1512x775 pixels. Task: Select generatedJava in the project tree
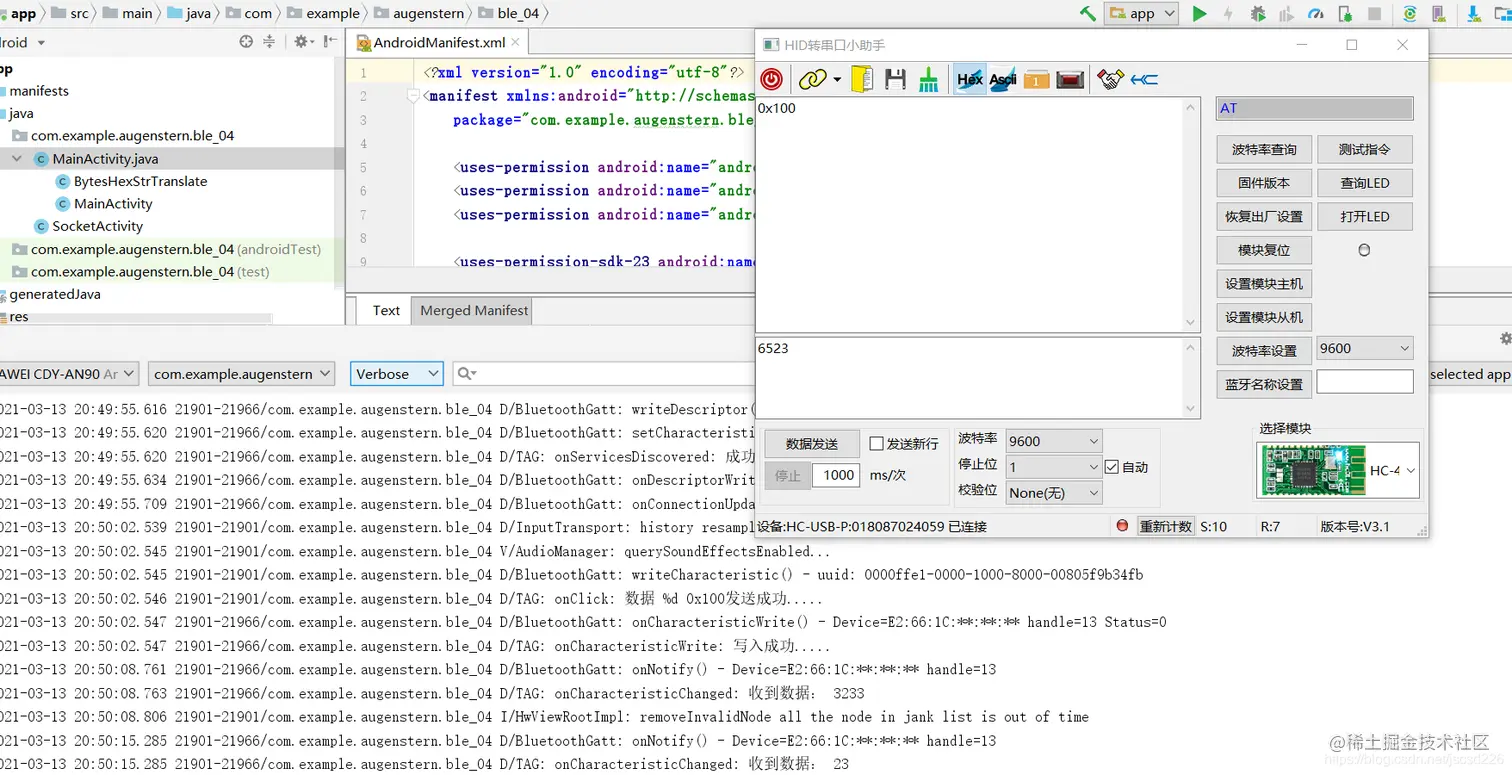coord(55,294)
